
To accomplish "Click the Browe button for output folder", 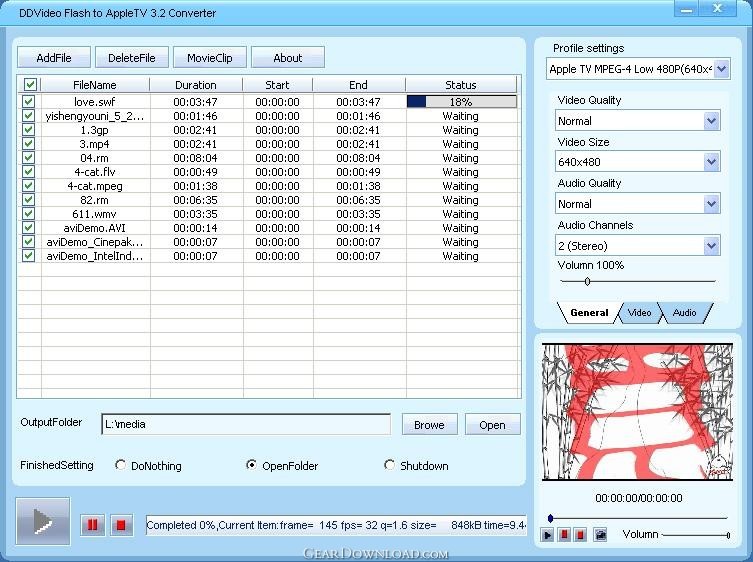I will [429, 425].
